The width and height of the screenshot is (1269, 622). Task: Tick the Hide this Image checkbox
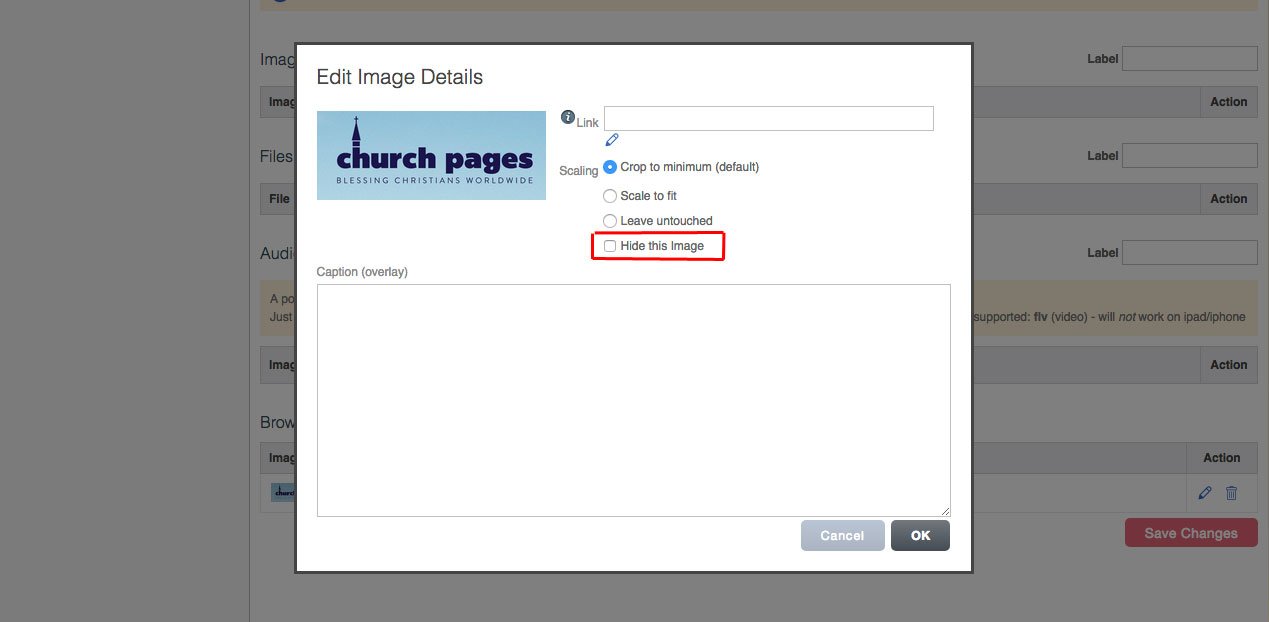pos(610,246)
